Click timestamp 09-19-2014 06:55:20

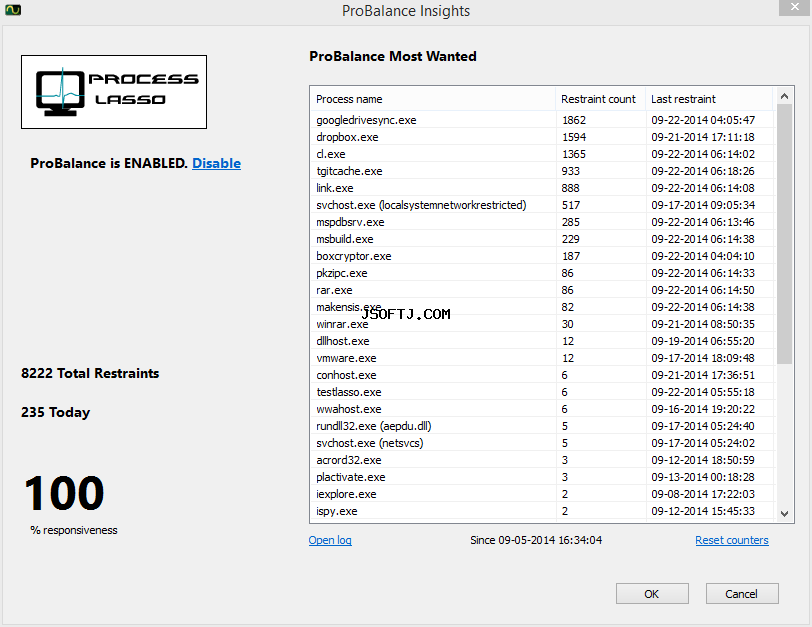(703, 341)
